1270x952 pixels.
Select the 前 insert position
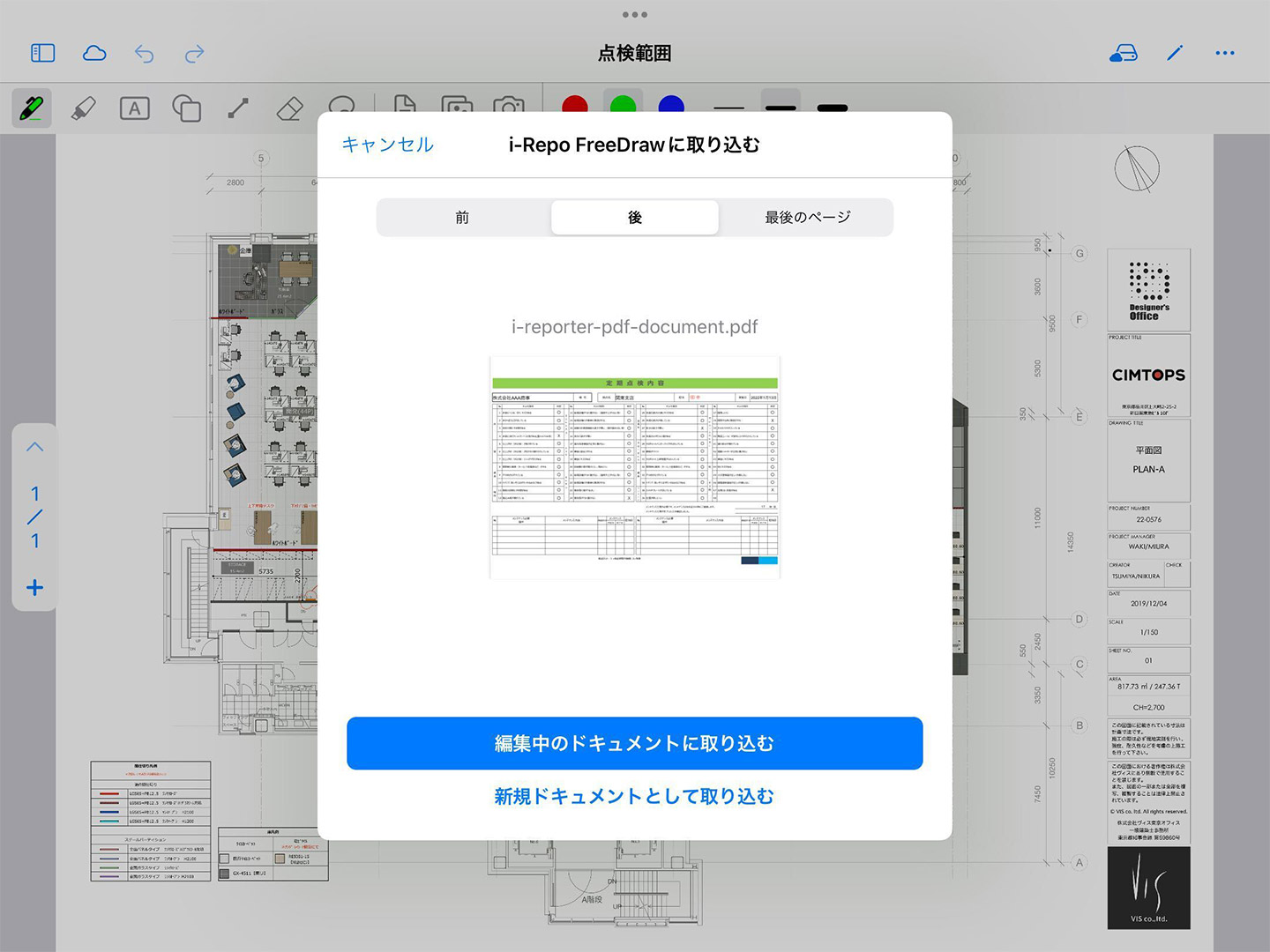point(462,218)
